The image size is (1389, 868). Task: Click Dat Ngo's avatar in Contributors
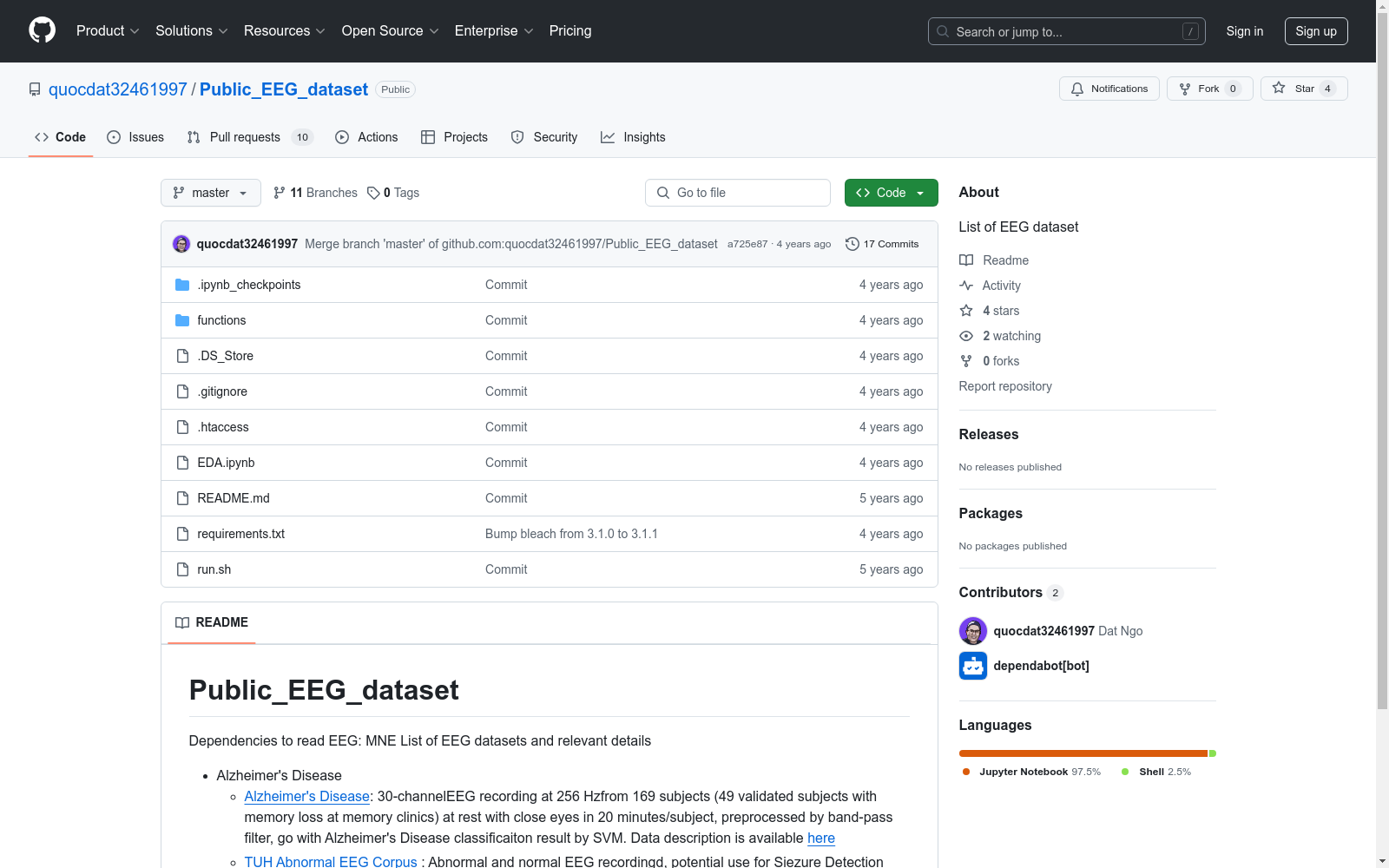pos(973,631)
